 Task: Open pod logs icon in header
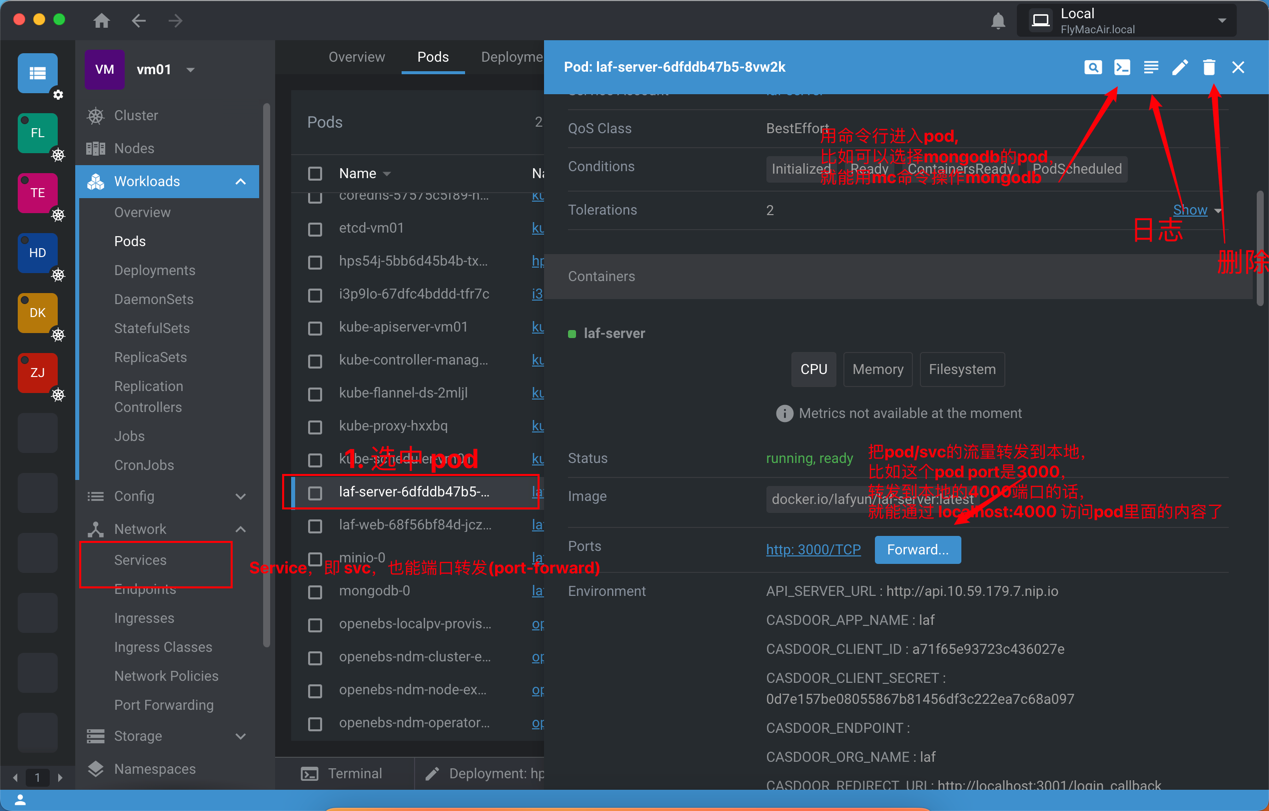(x=1151, y=67)
